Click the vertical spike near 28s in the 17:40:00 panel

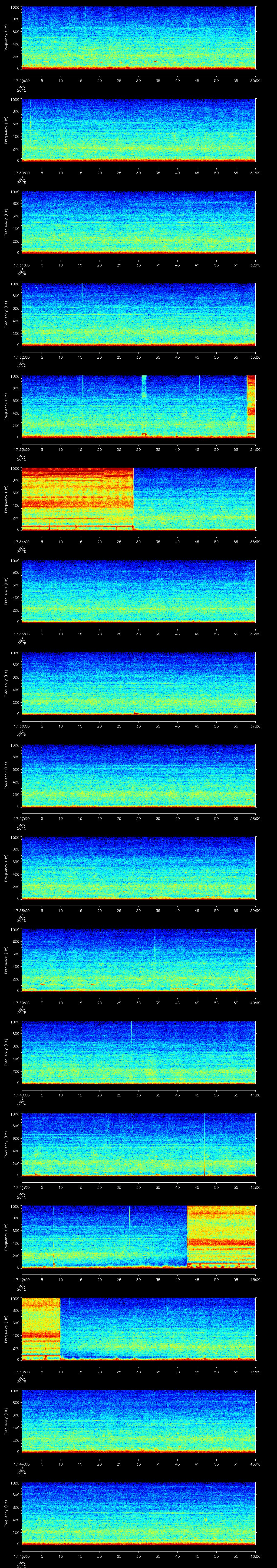131,1032
